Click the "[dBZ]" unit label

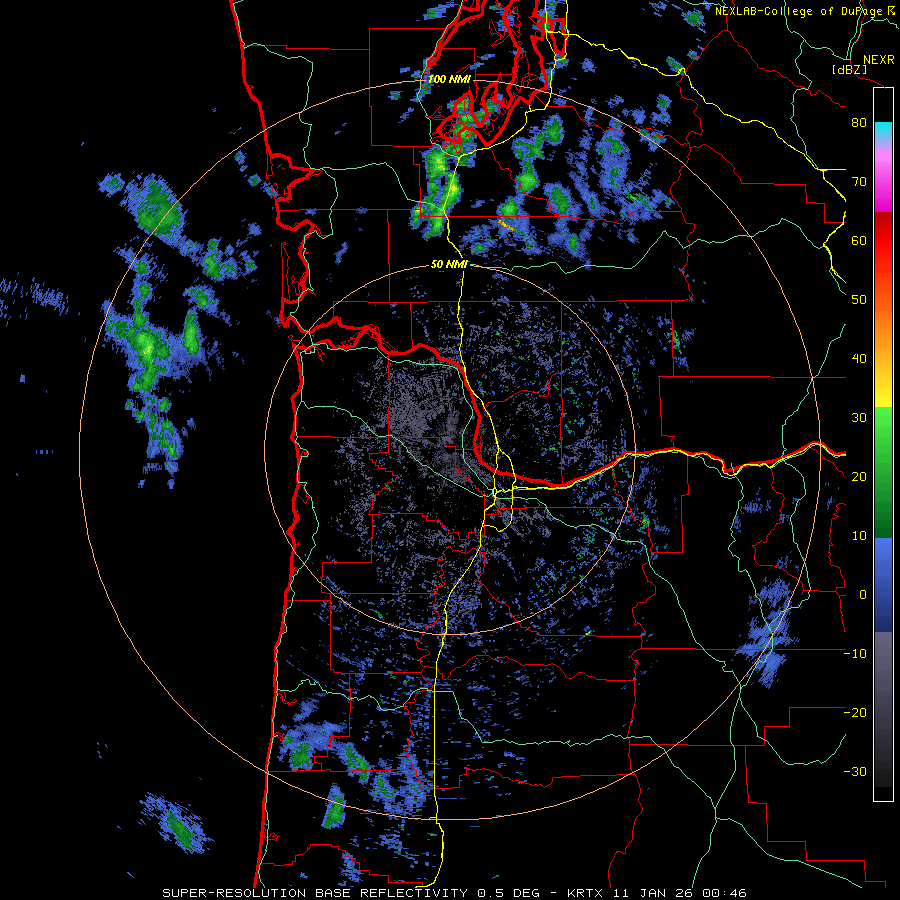(850, 69)
